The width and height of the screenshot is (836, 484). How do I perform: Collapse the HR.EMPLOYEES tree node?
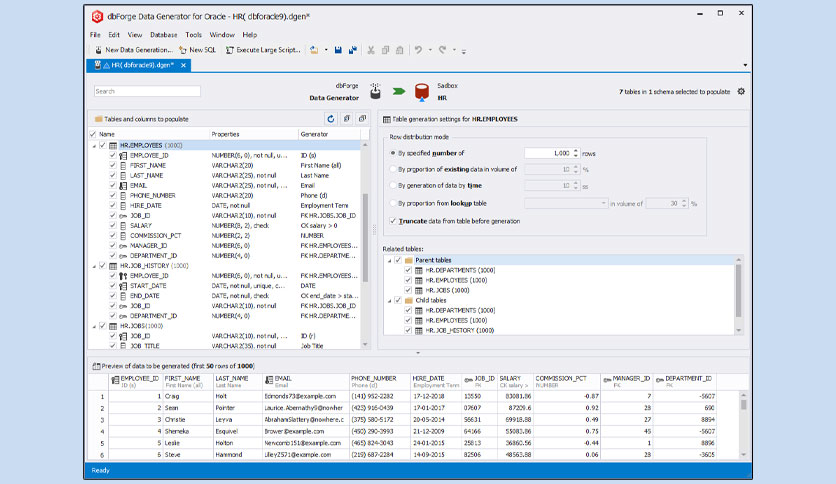94,146
